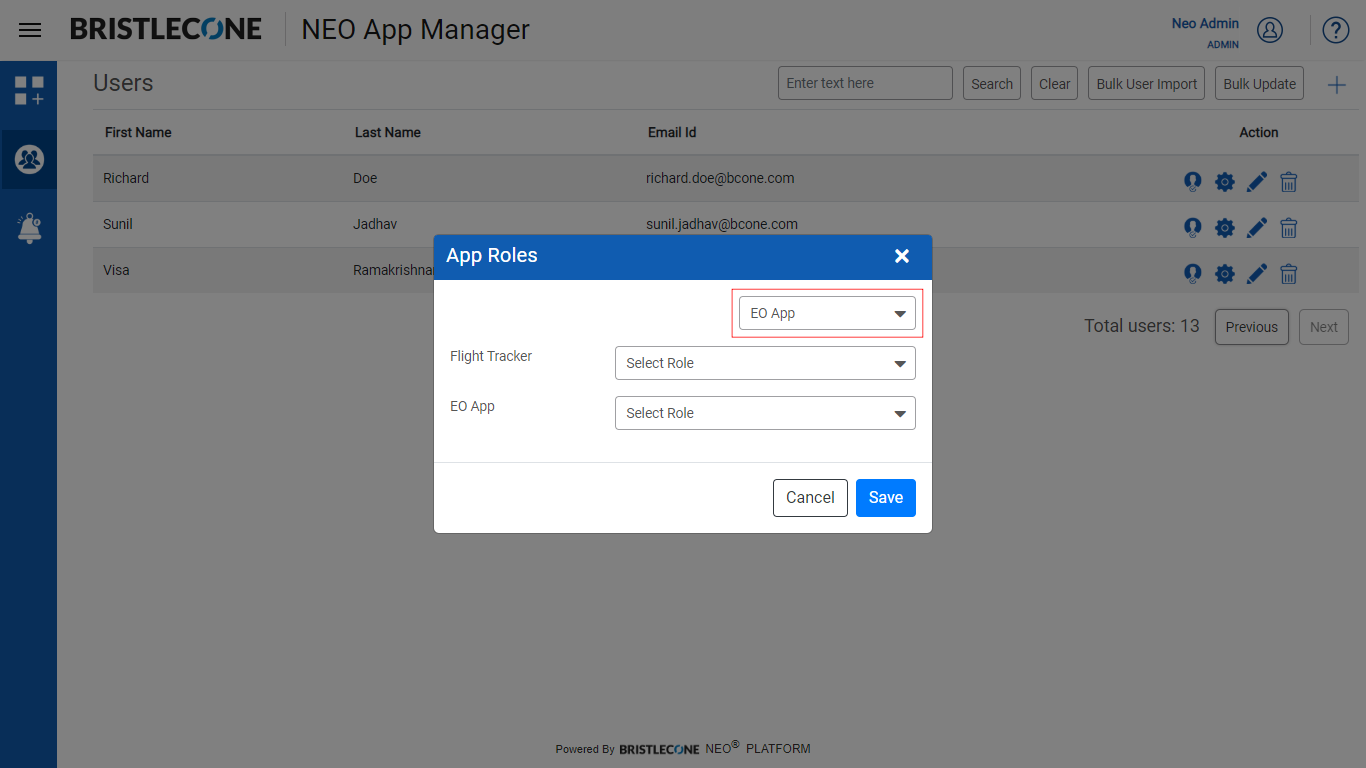Open settings gear for Sunil
Viewport: 1366px width, 768px height.
(x=1225, y=227)
